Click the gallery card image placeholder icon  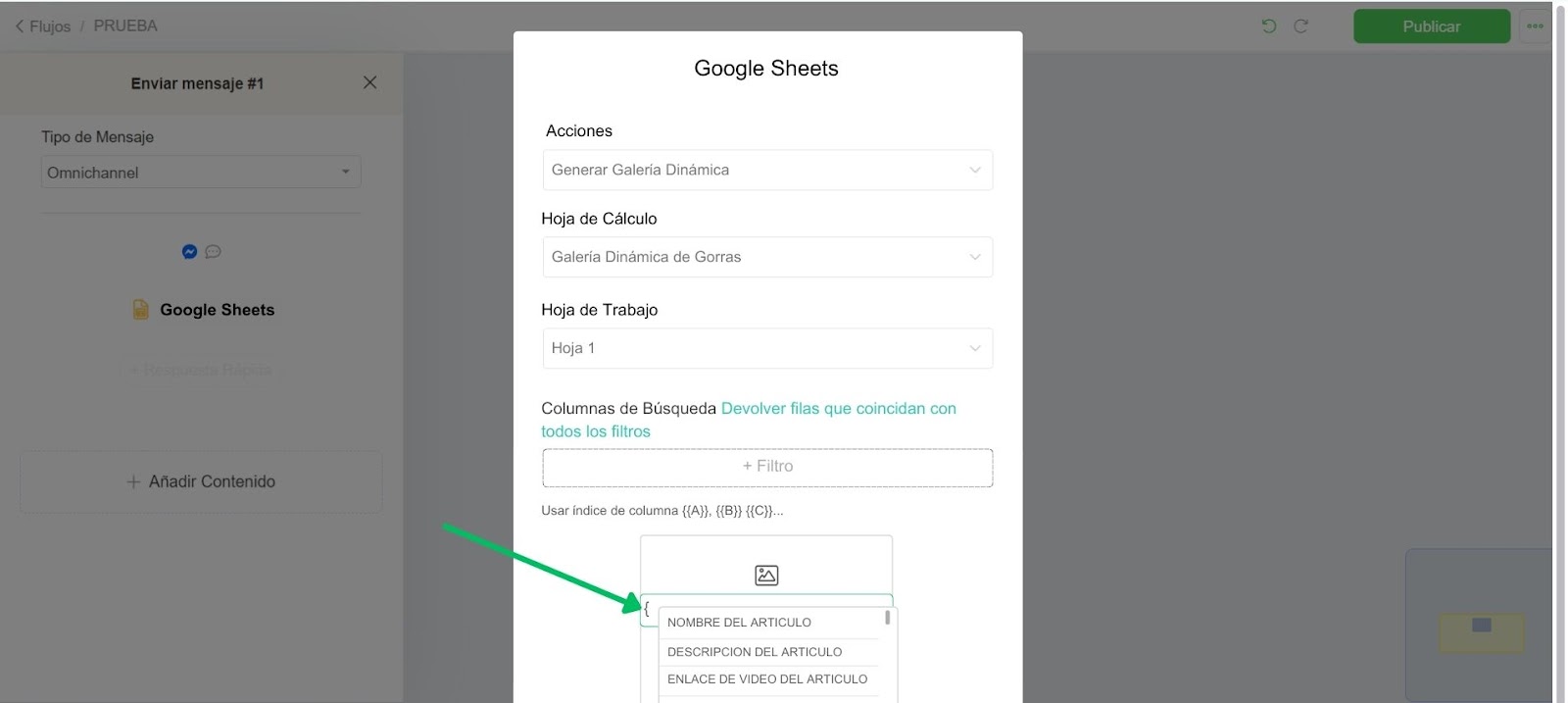[766, 576]
